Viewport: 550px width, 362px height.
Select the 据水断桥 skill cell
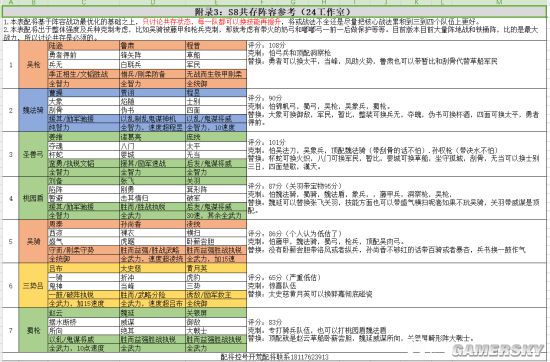(x=83, y=322)
